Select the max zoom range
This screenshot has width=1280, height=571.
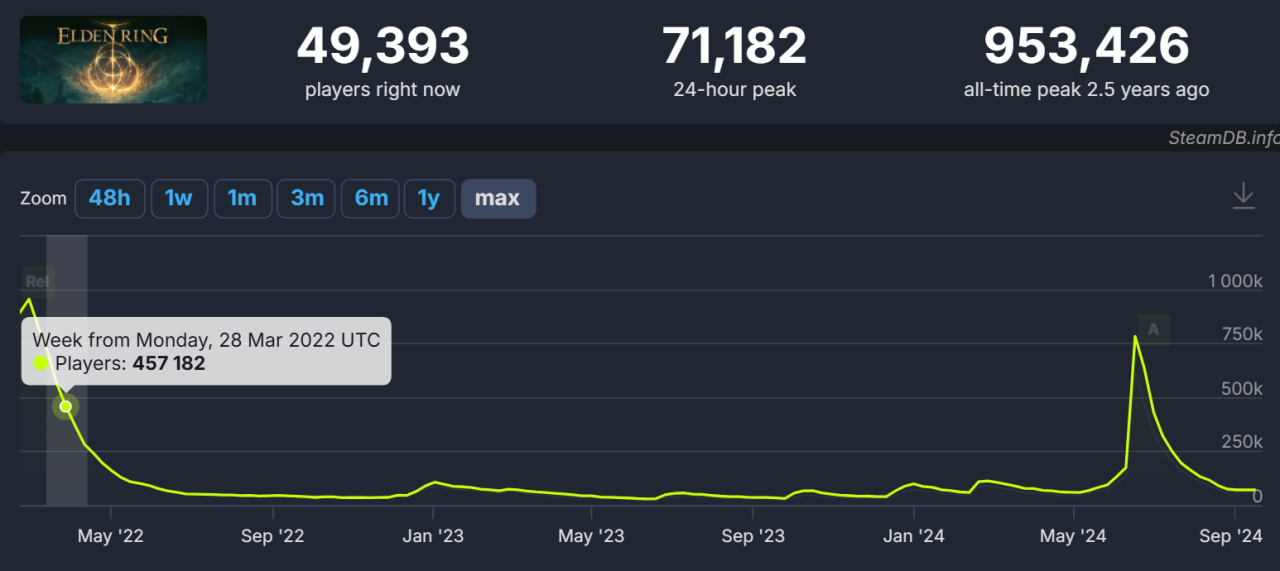point(498,198)
